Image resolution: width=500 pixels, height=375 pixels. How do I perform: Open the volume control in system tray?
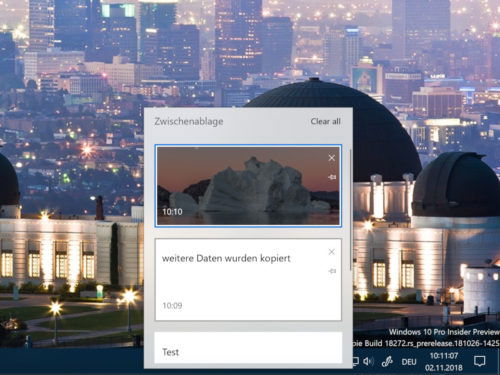coord(368,361)
